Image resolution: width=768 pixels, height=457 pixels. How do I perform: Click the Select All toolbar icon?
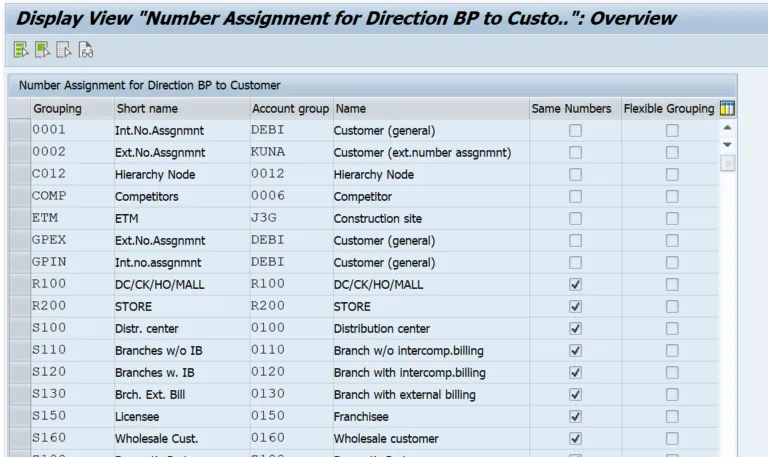click(20, 49)
